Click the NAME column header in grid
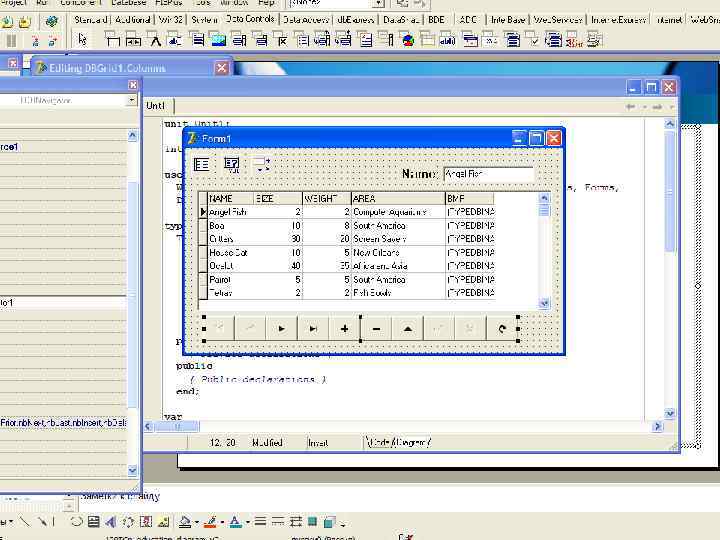Screen dimensions: 720x540 [230, 198]
